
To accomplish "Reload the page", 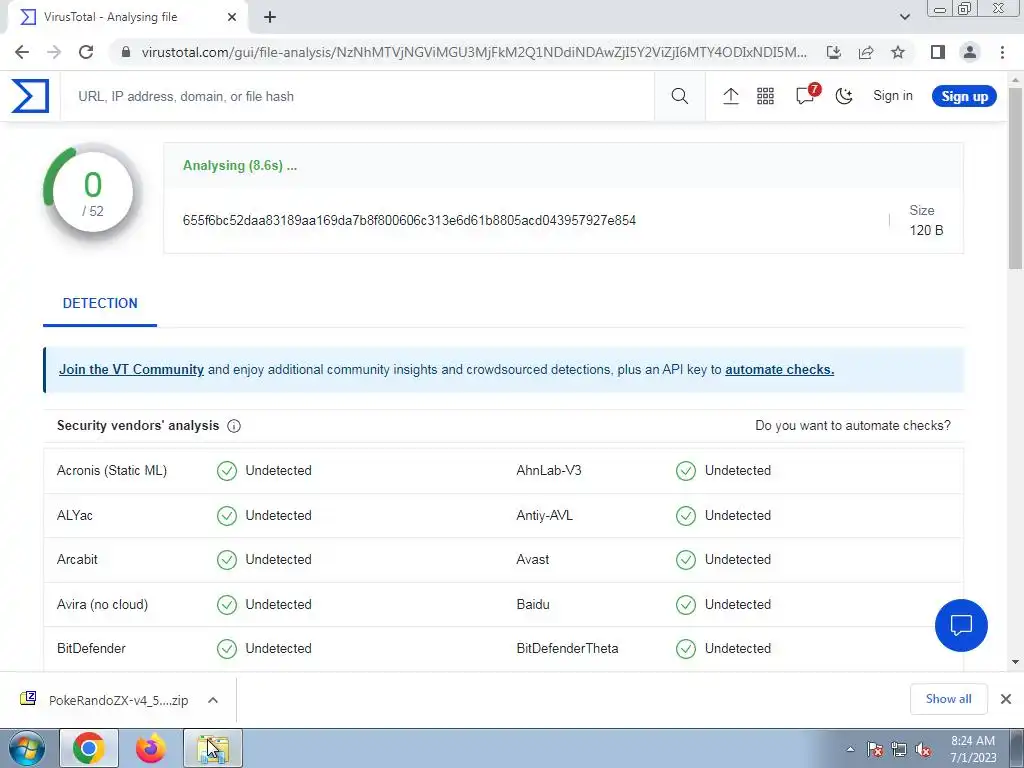I will (86, 52).
